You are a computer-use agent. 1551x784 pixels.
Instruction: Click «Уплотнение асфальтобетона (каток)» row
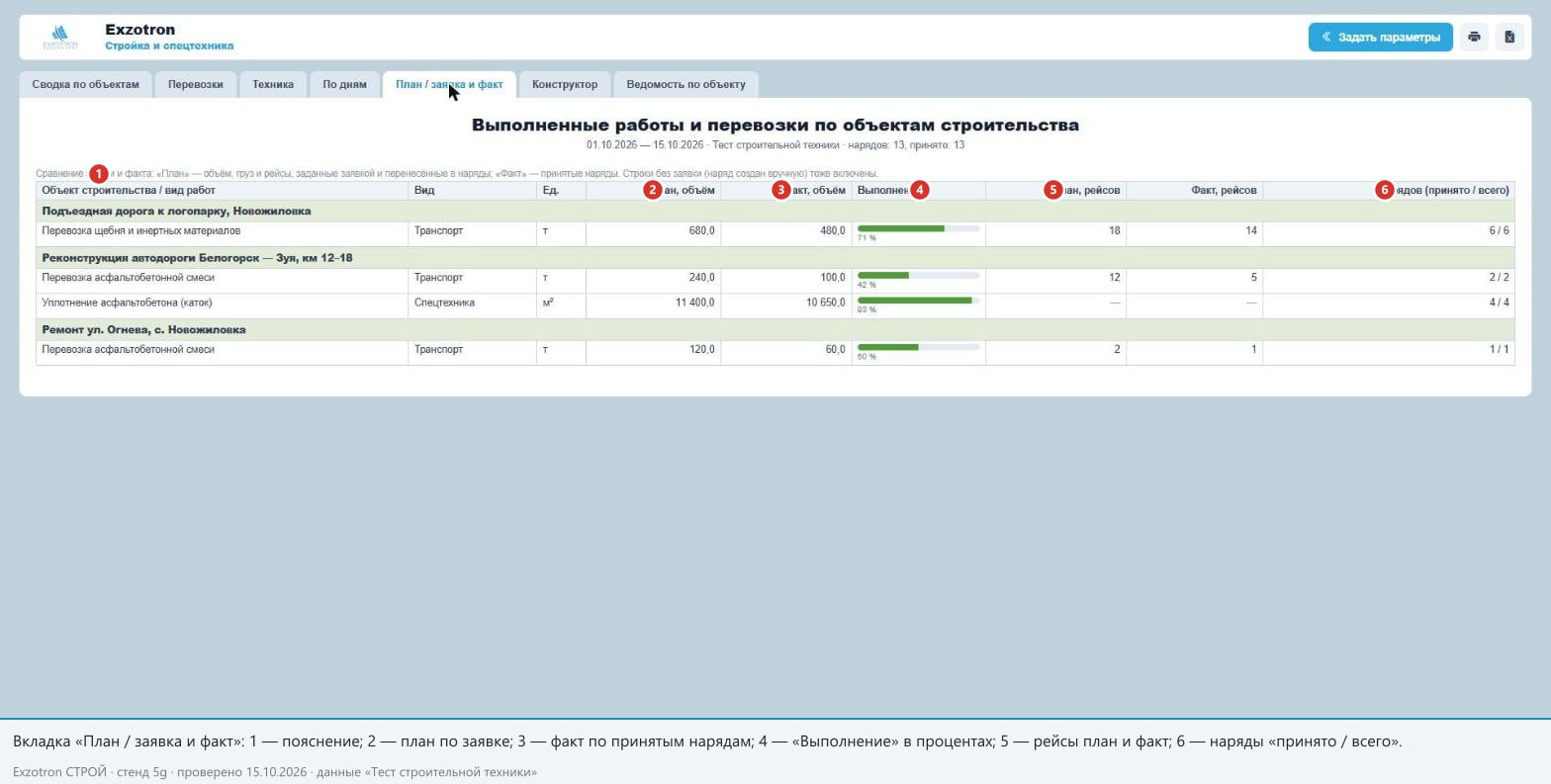775,305
